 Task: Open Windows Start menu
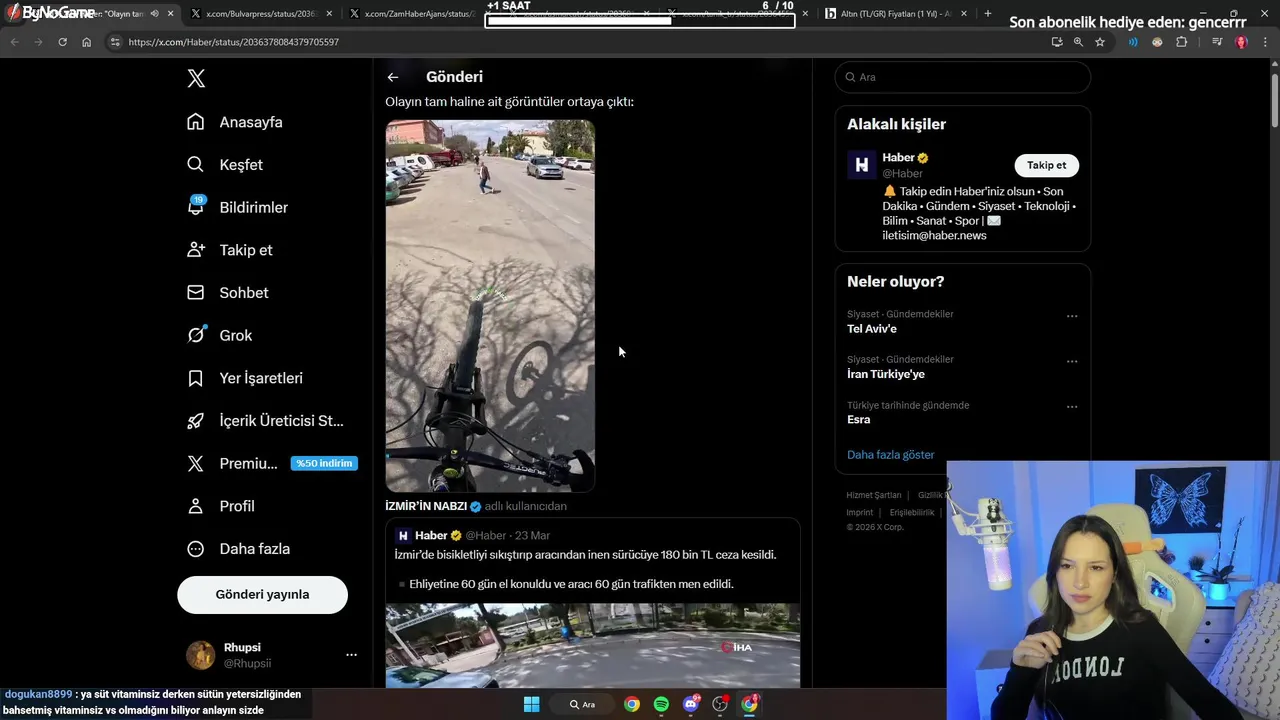(x=531, y=704)
